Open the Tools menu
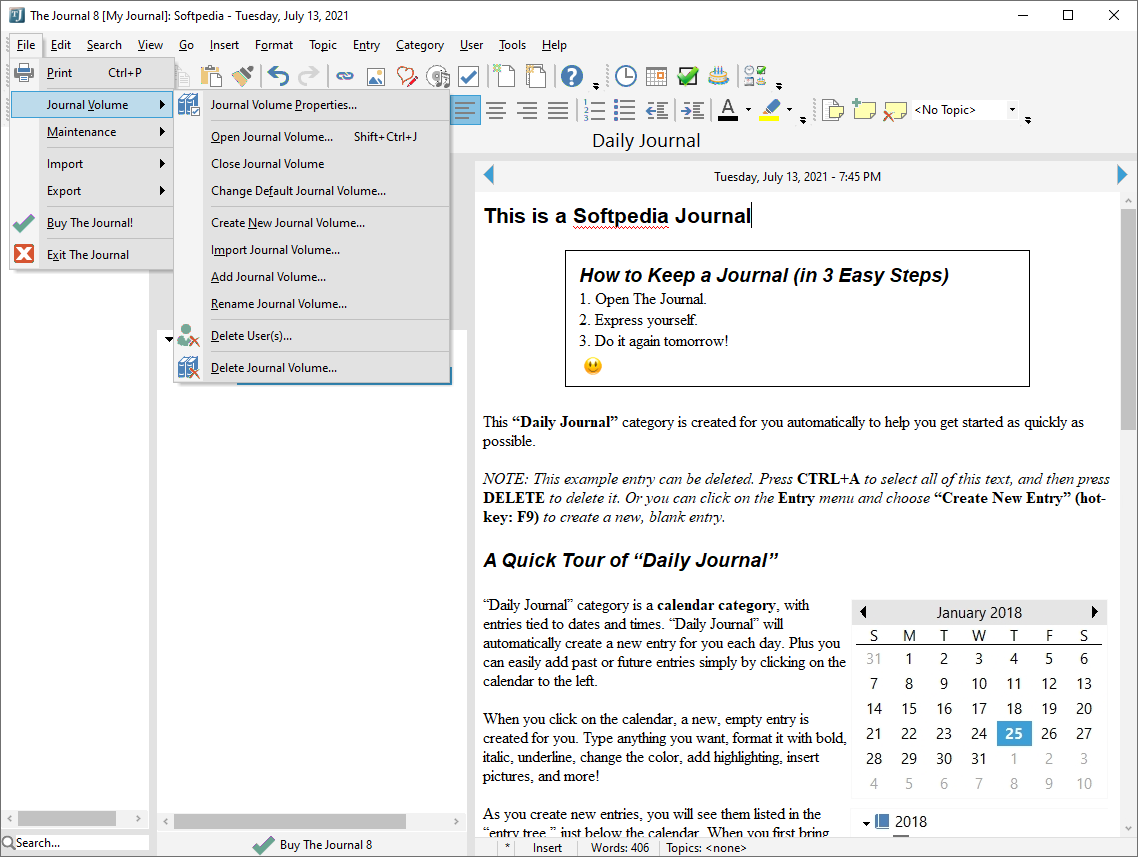 512,45
